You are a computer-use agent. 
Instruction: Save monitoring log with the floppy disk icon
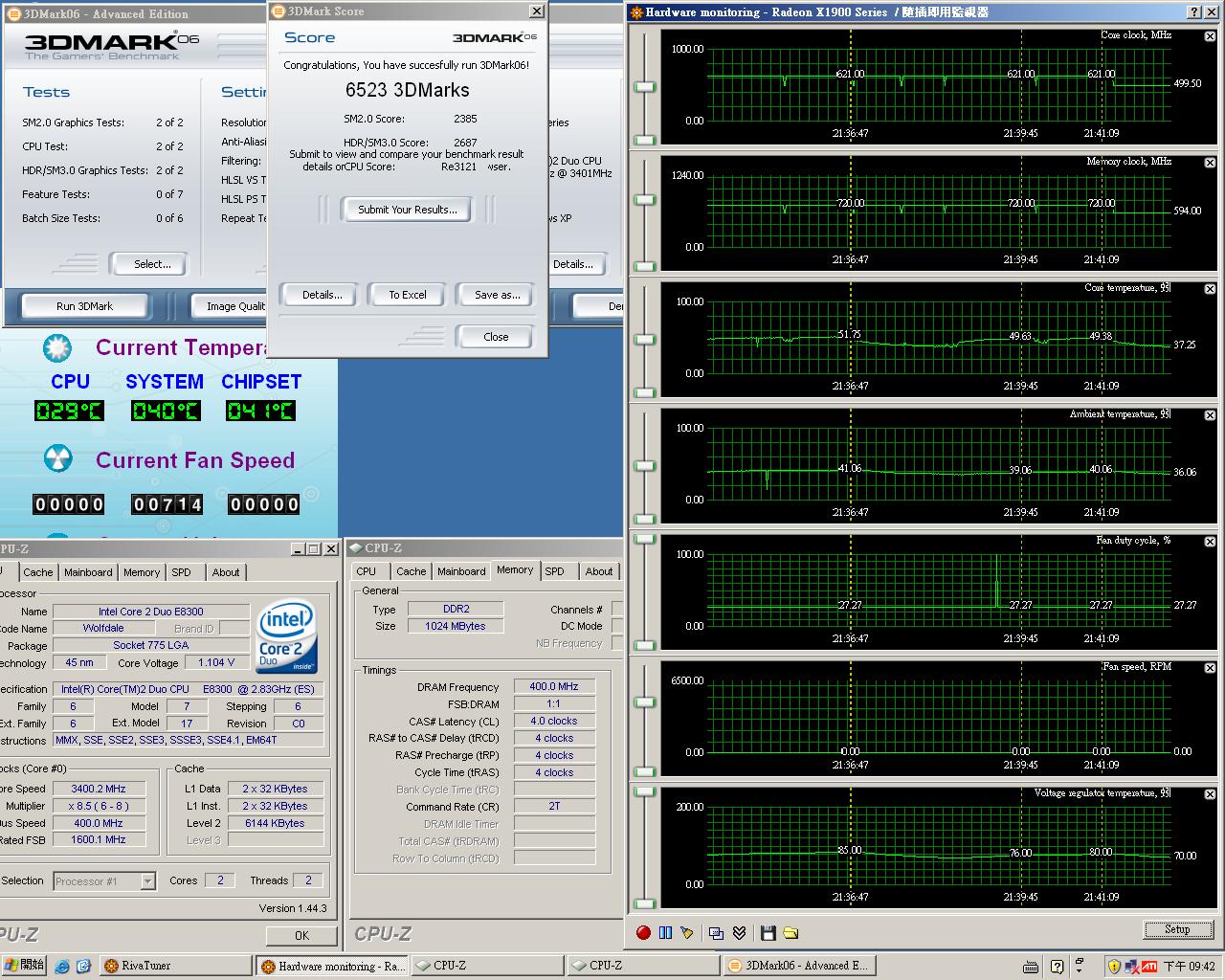tap(768, 932)
